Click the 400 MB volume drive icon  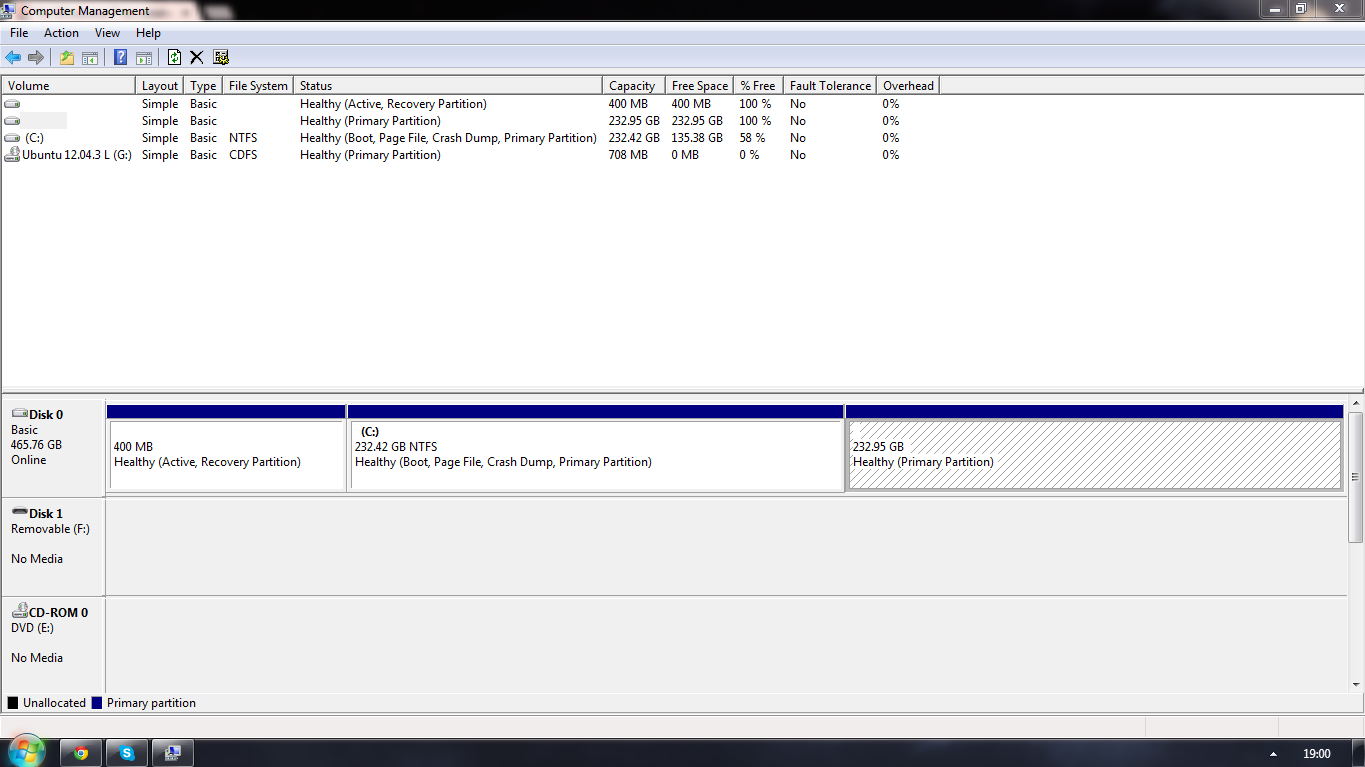point(12,104)
